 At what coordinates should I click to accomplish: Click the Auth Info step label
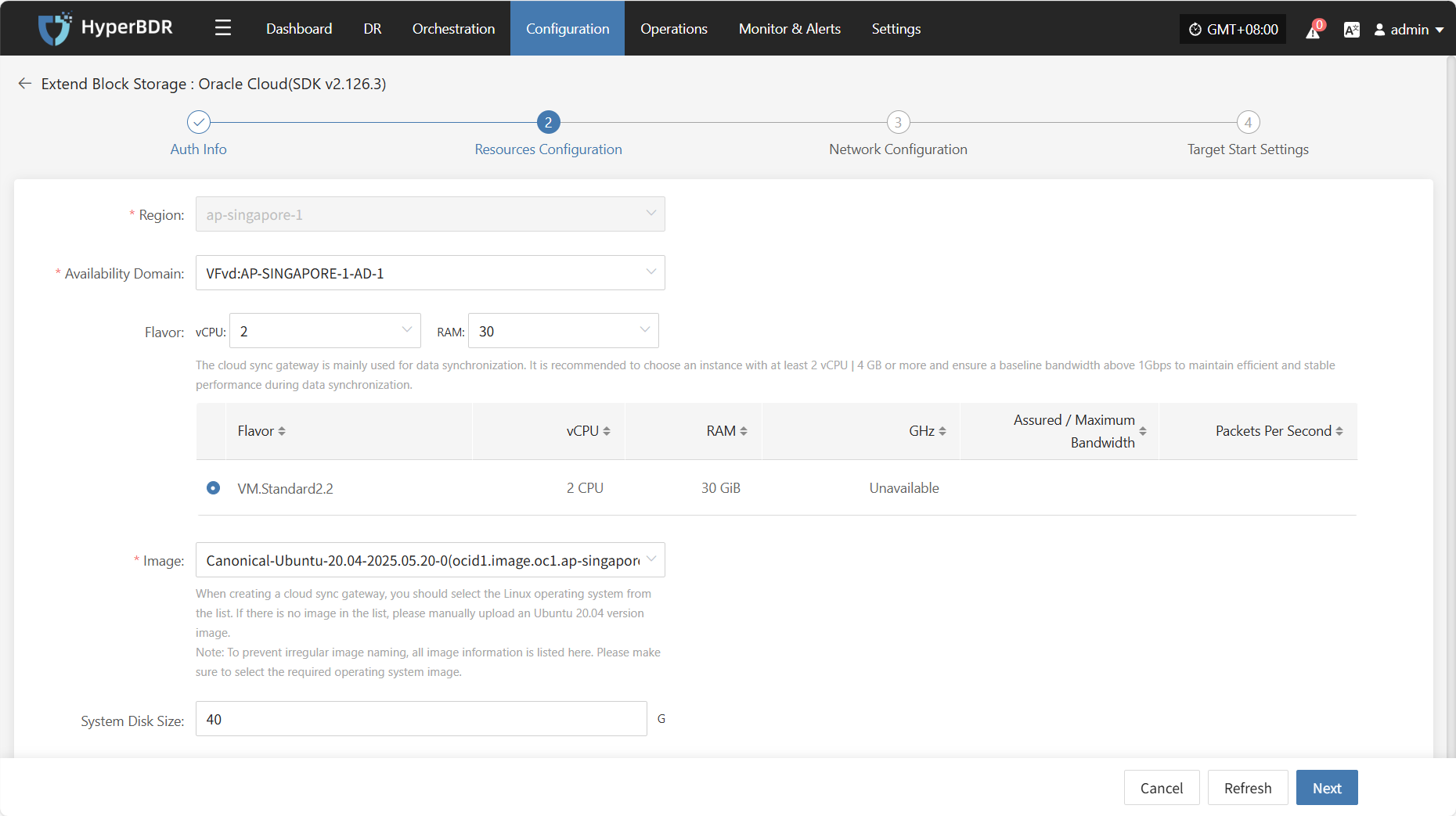click(x=199, y=149)
